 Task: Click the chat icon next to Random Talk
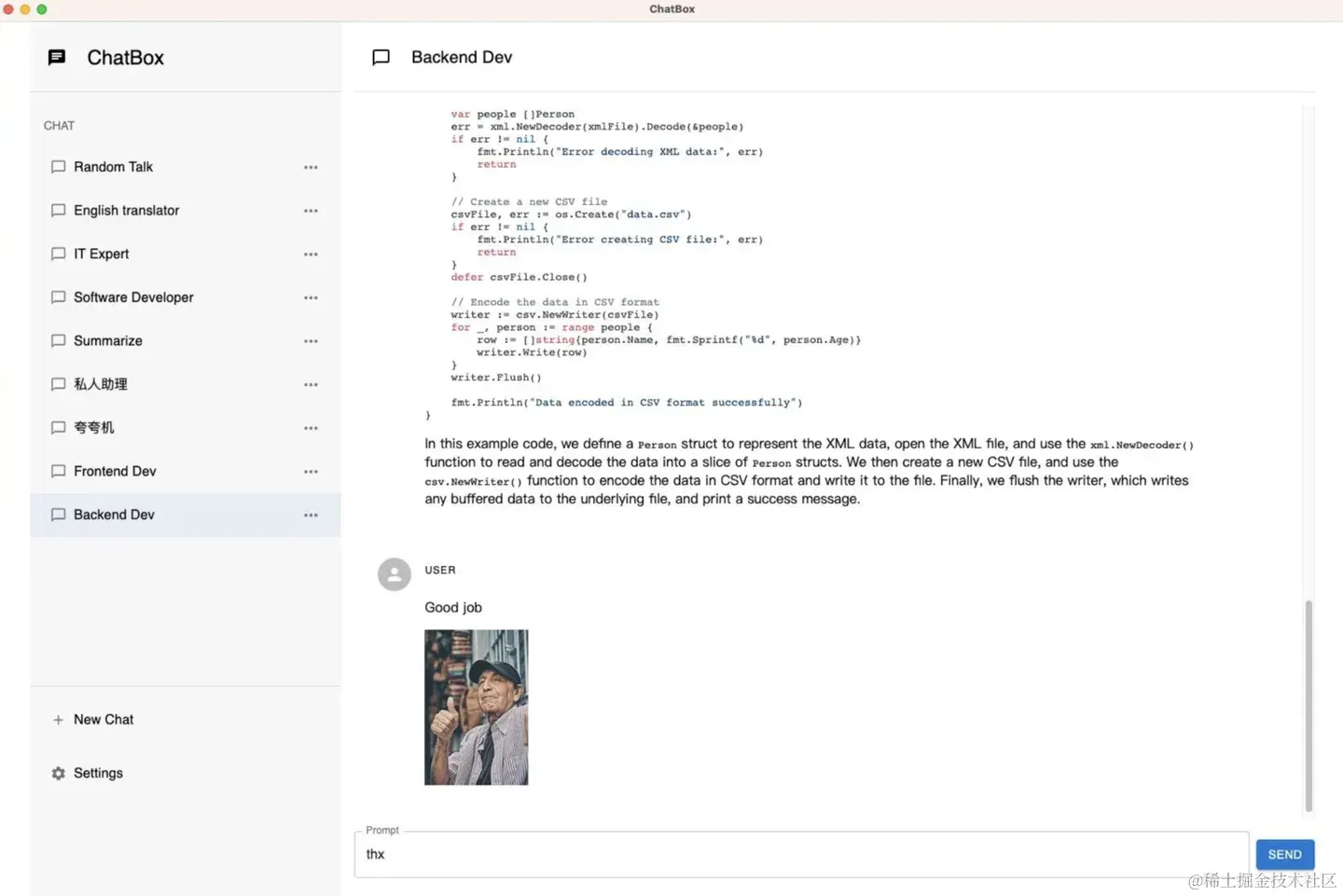point(58,167)
